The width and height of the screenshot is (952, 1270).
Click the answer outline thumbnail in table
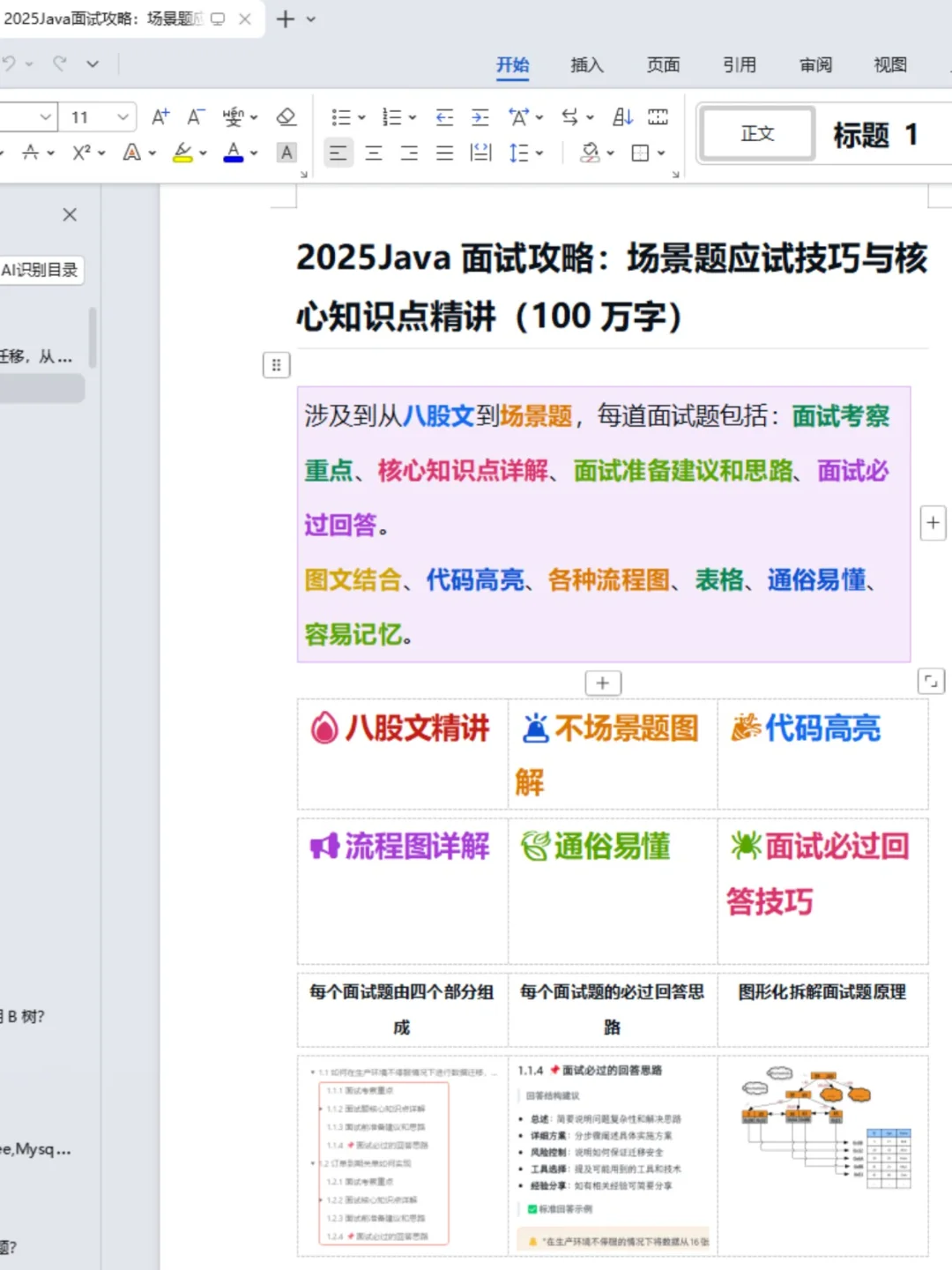pyautogui.click(x=613, y=1155)
